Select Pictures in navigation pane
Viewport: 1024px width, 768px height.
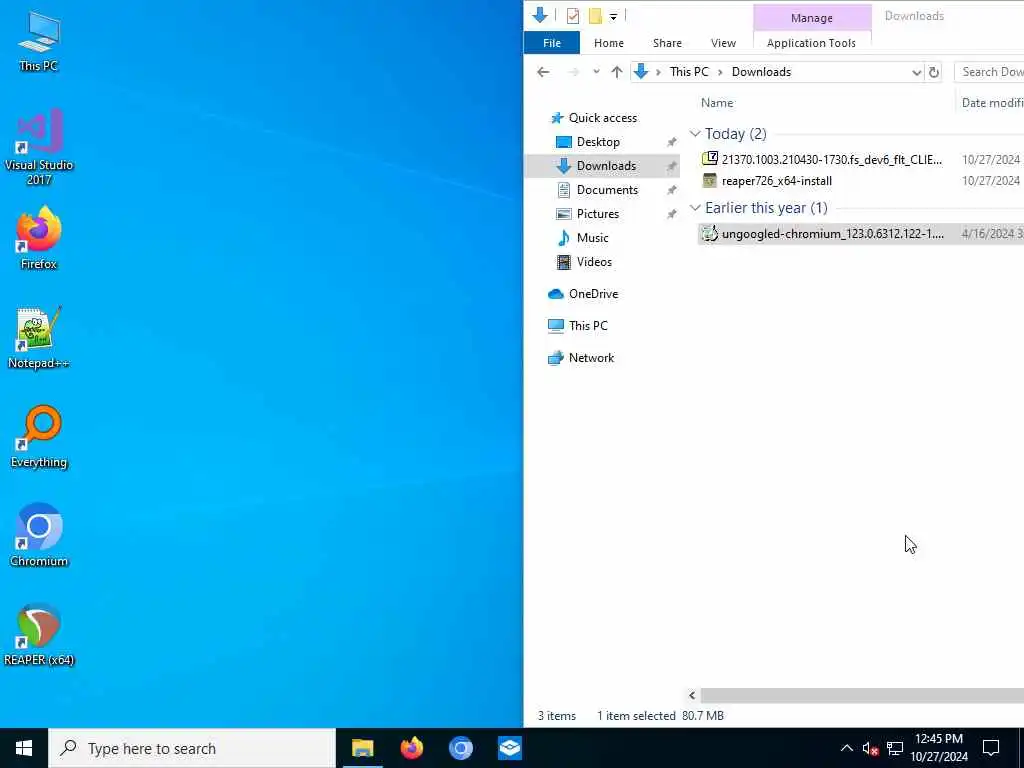[597, 214]
